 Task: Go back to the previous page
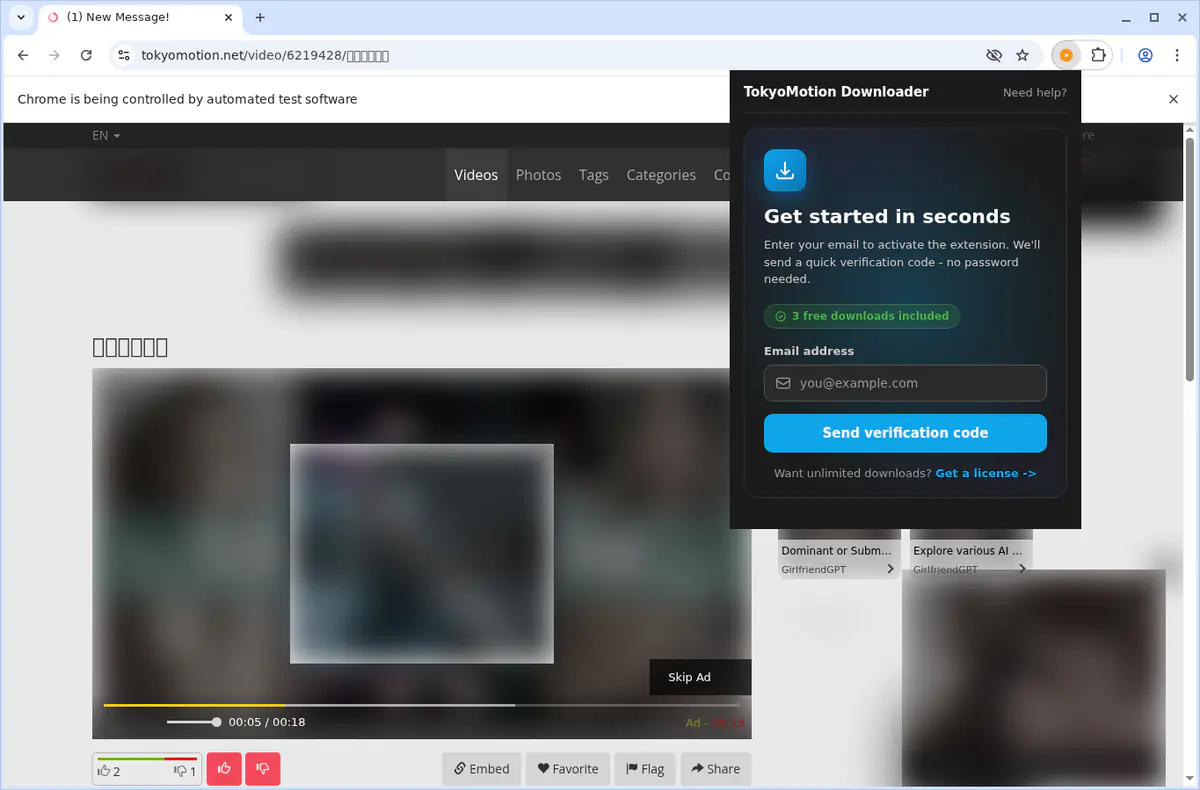pos(23,56)
